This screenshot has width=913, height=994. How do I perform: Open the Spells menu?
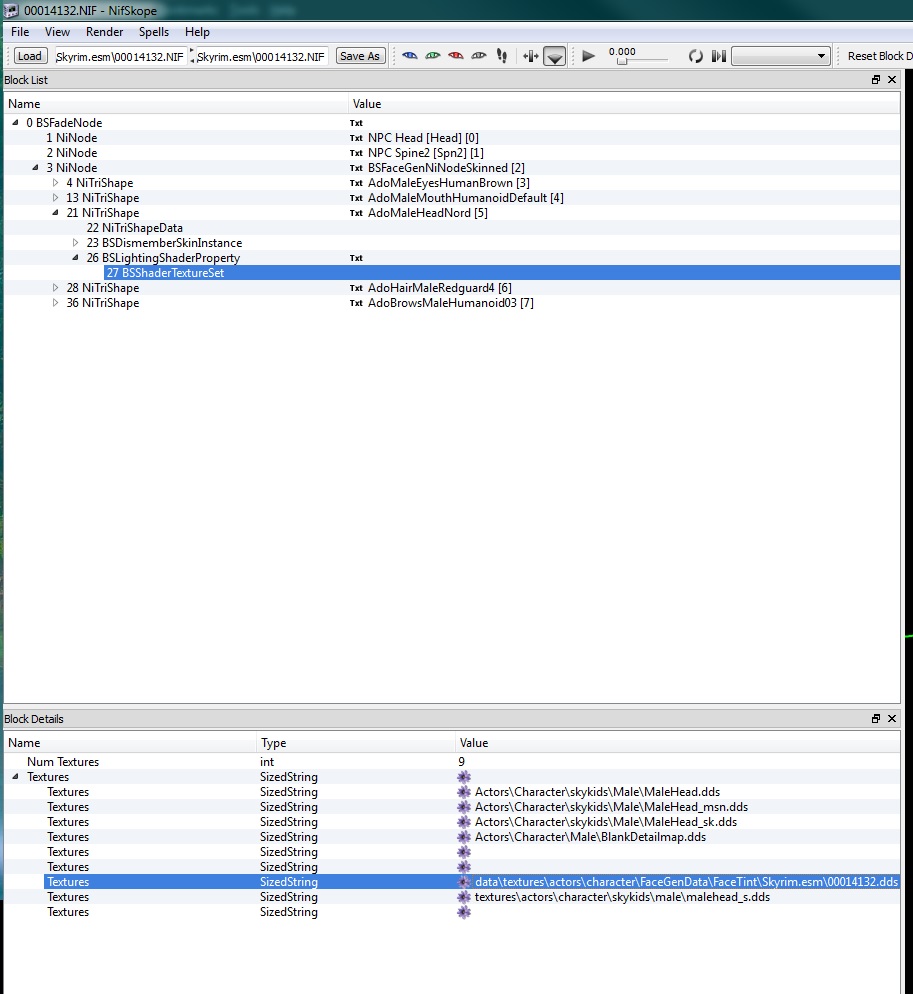pos(154,32)
